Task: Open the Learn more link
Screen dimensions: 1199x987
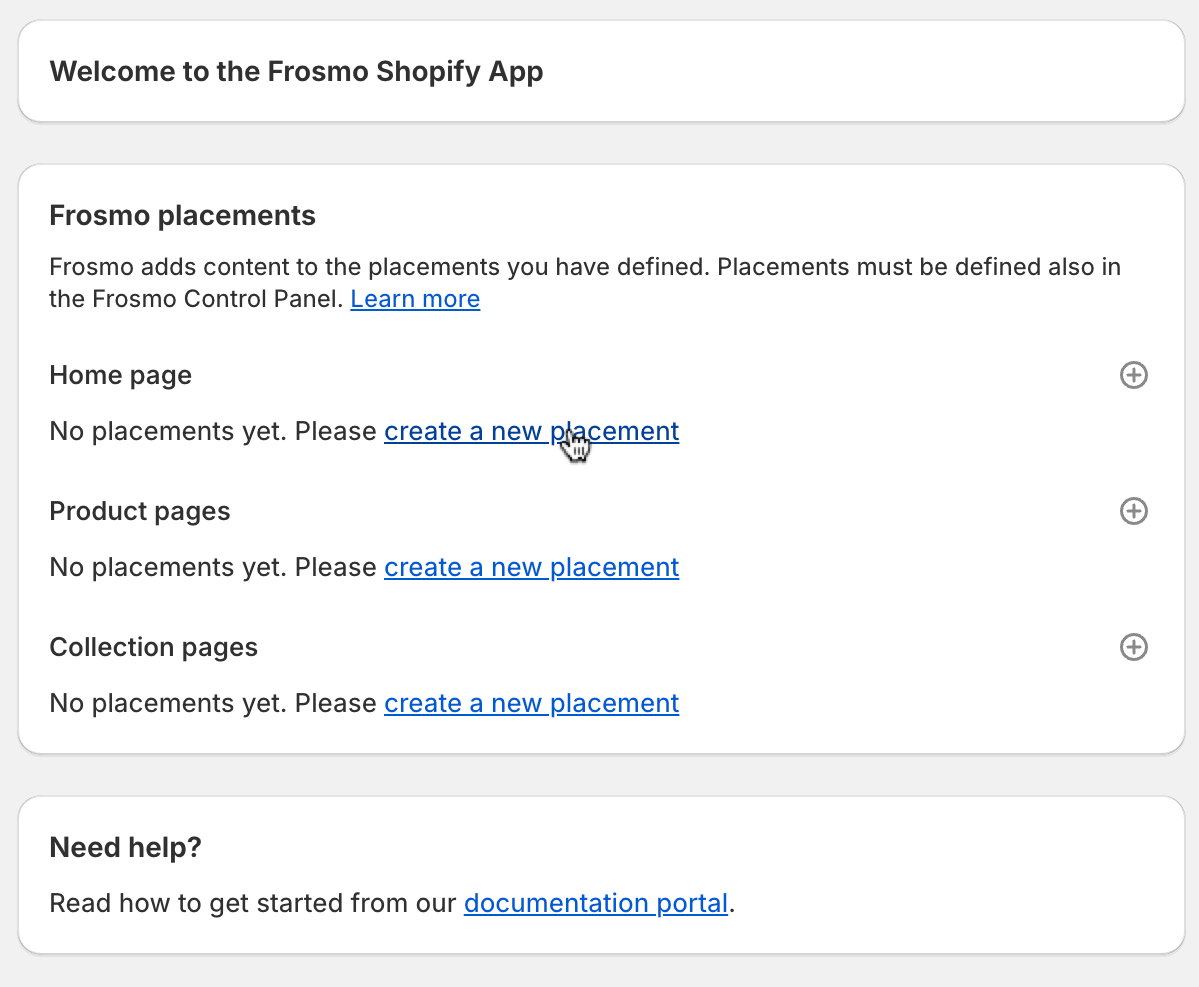Action: 415,299
